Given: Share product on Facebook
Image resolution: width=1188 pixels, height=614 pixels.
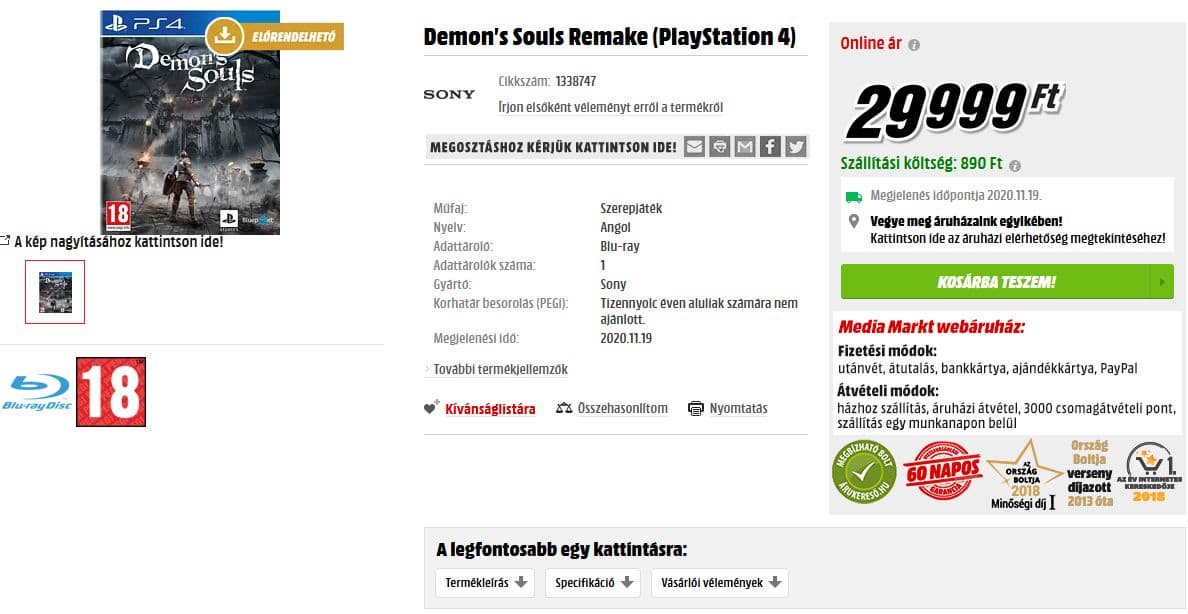Looking at the screenshot, I should tap(770, 147).
